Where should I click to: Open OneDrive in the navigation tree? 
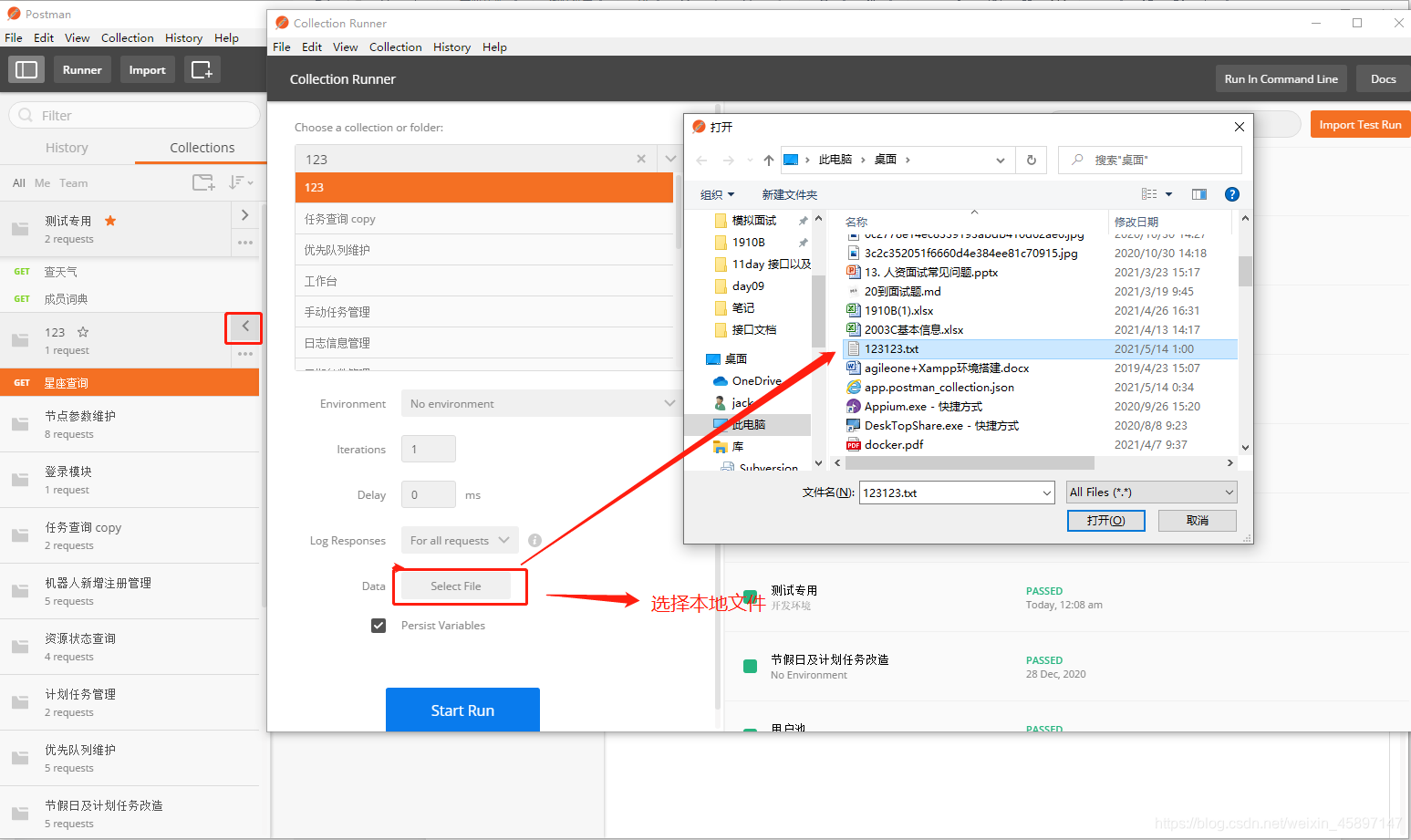pyautogui.click(x=756, y=380)
